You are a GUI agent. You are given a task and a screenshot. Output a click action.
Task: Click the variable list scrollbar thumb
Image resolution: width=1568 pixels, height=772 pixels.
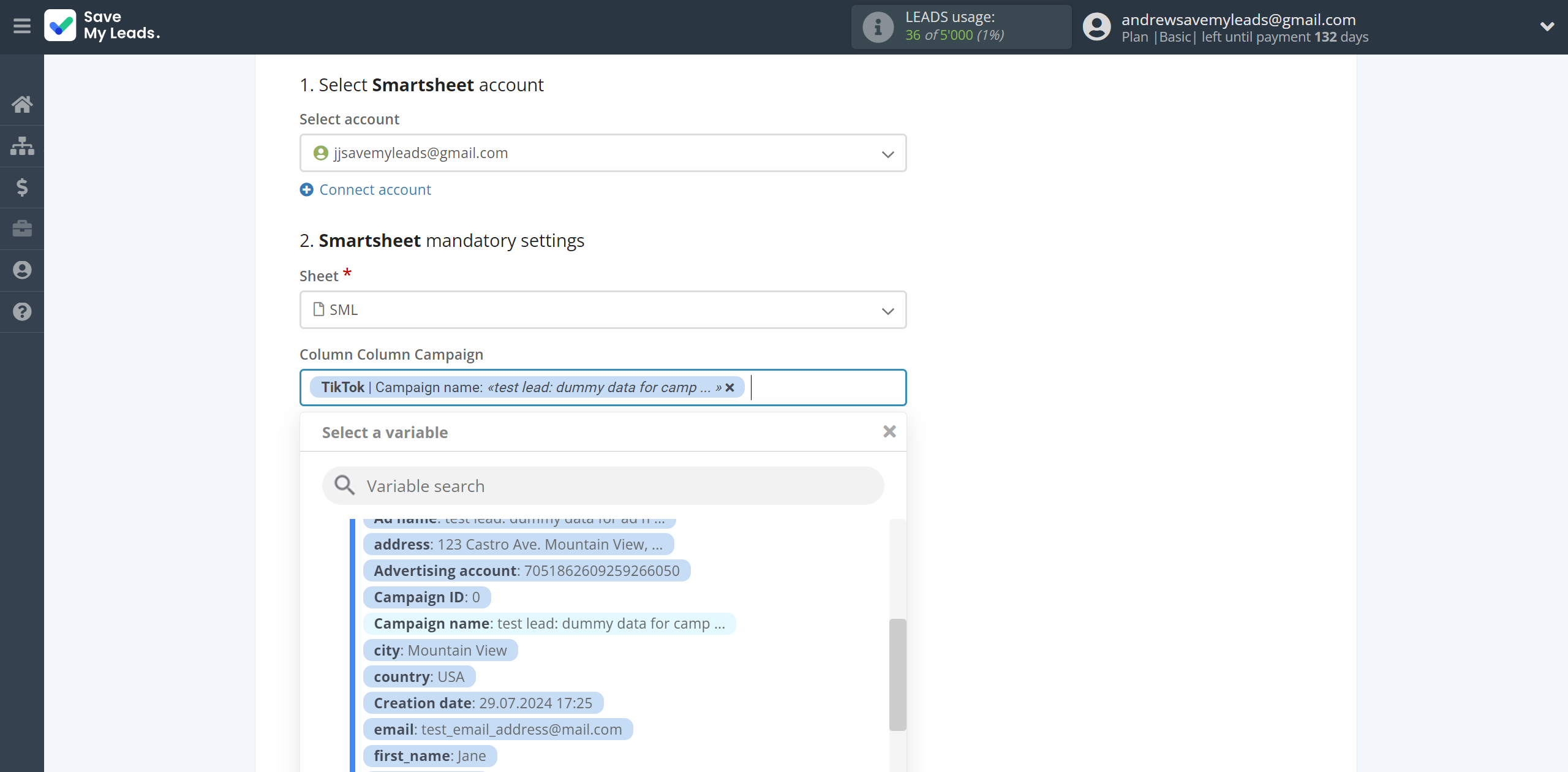click(897, 675)
